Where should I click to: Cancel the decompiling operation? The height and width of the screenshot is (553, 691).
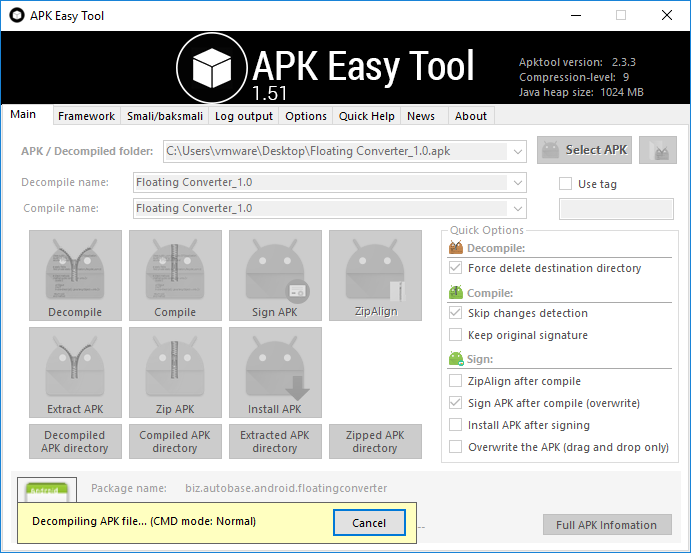coord(369,523)
